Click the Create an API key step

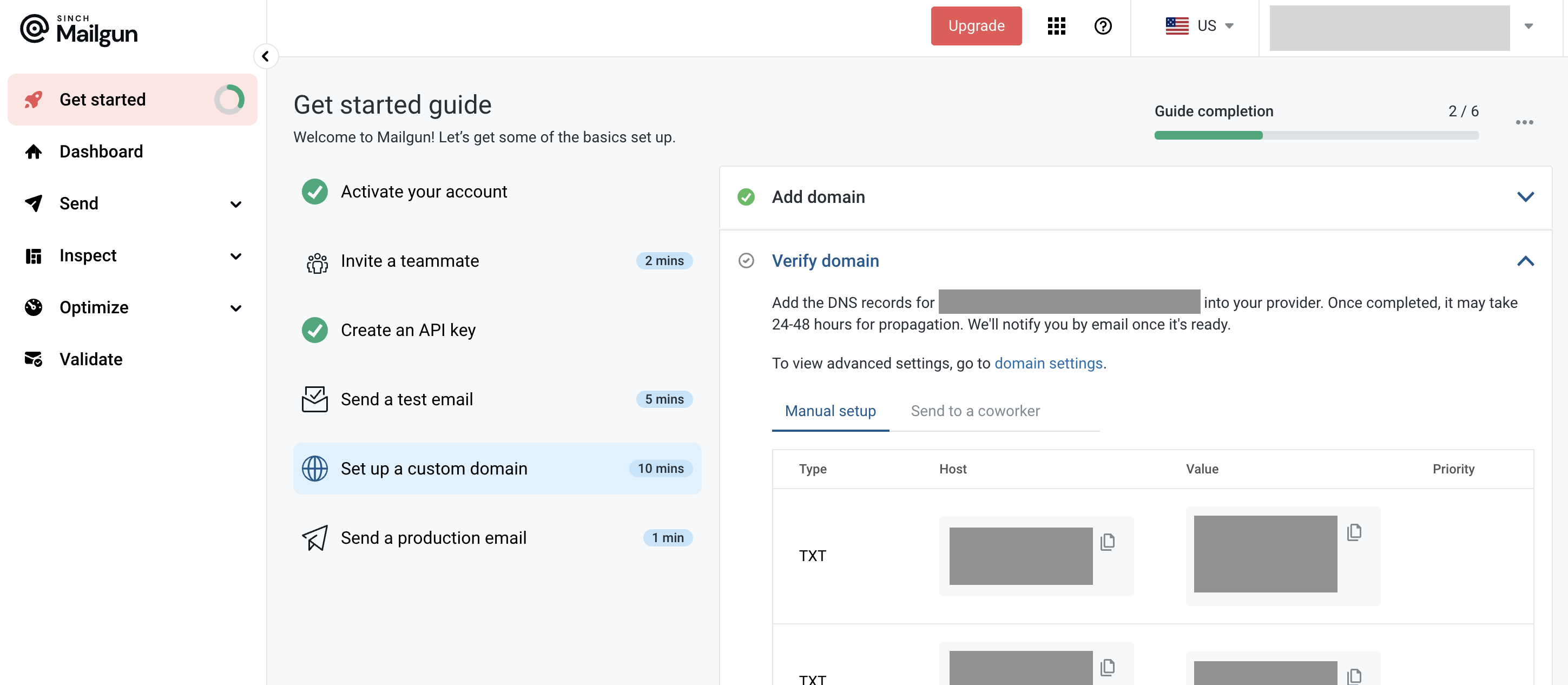tap(497, 330)
